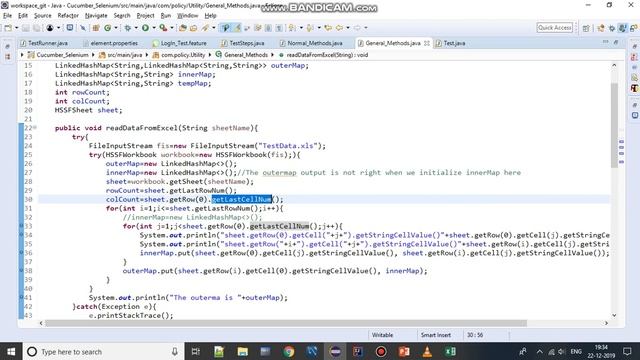Click the Open Task icon in toolbar
Image resolution: width=640 pixels, height=360 pixels.
(x=193, y=28)
